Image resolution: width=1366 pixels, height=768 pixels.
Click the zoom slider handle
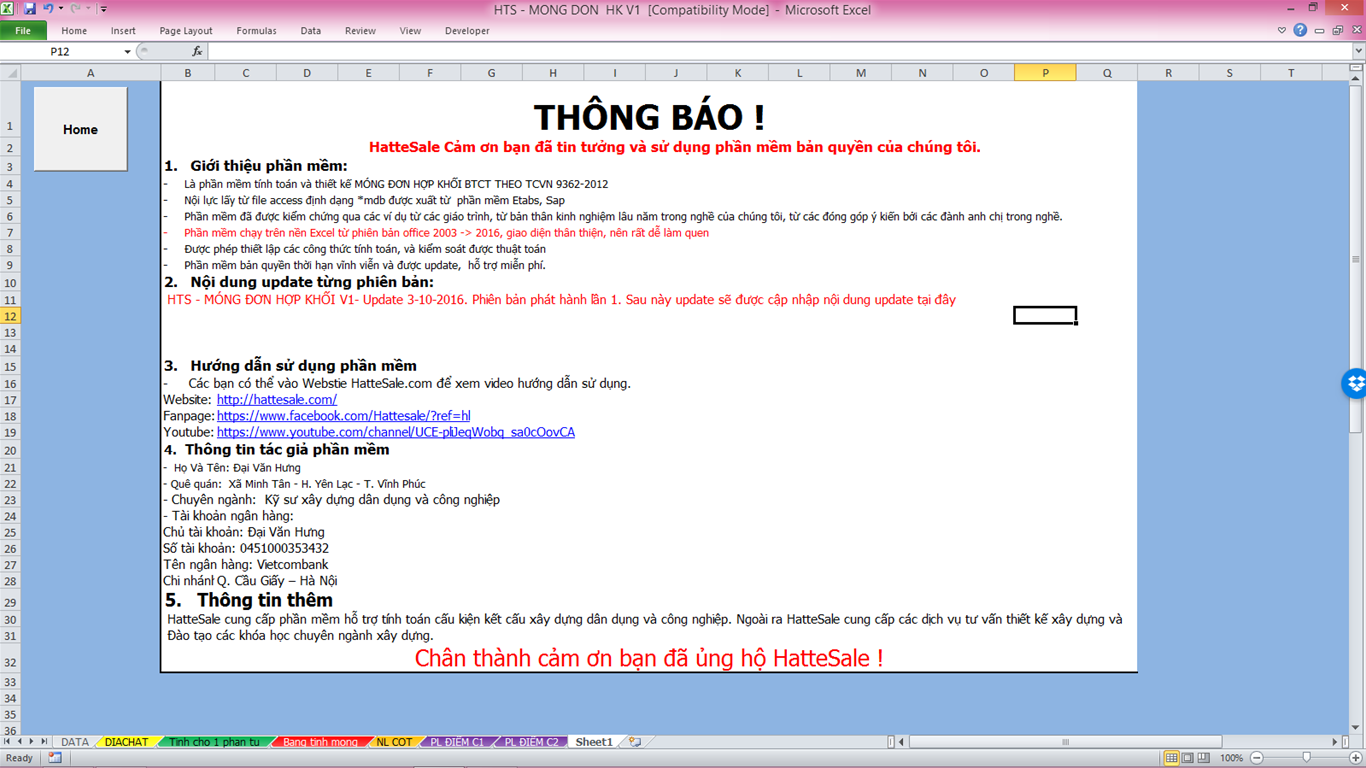click(x=1306, y=758)
